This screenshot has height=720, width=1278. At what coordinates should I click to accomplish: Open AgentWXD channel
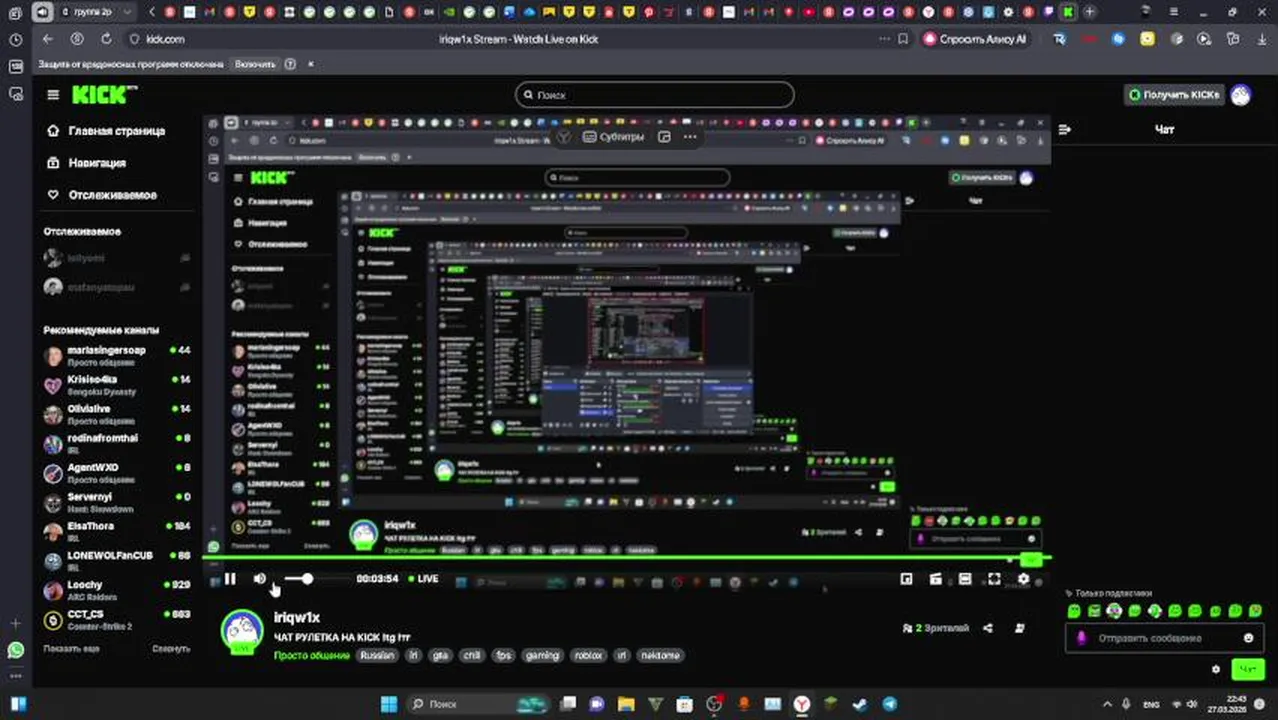117,473
